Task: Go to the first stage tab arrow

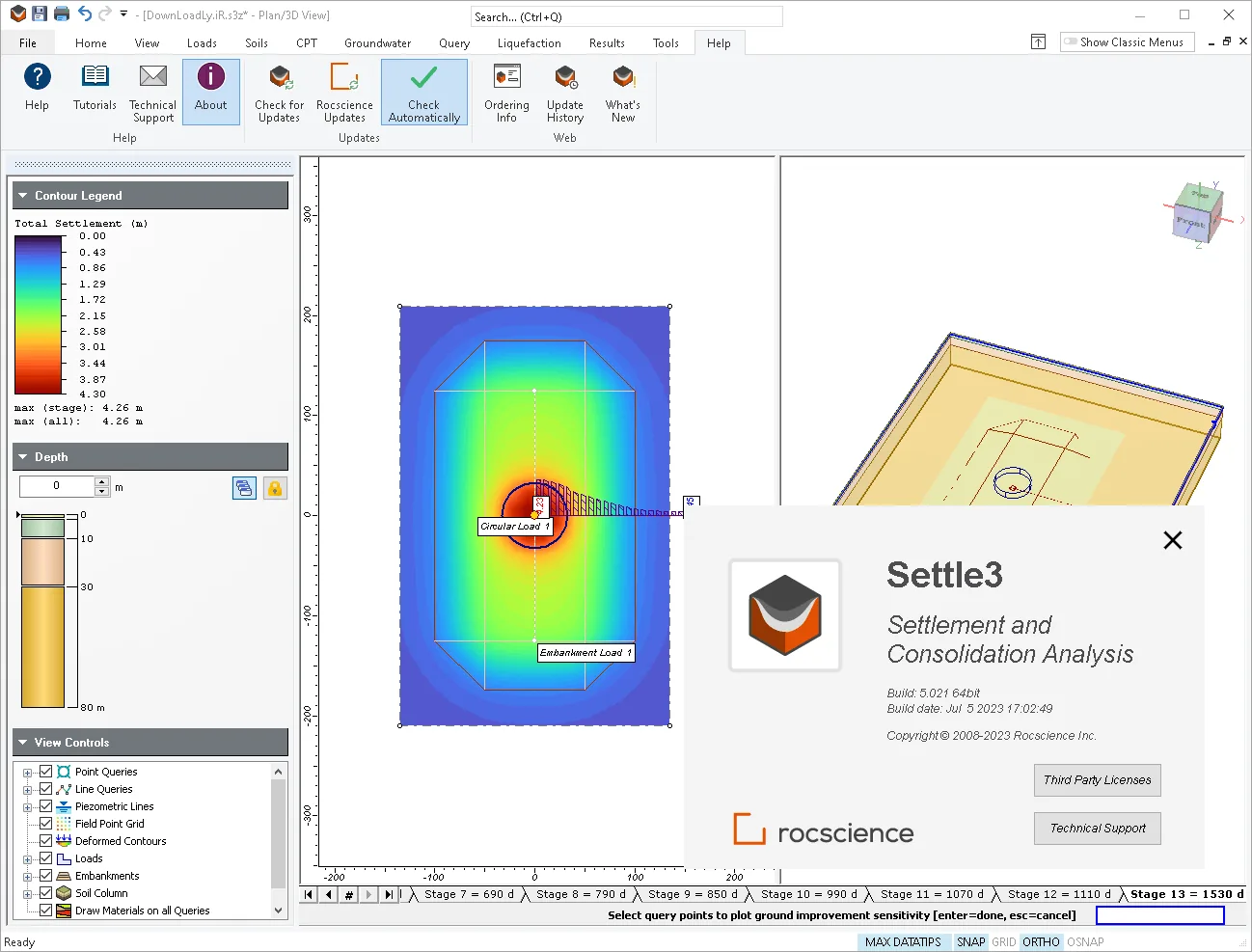Action: tap(309, 894)
